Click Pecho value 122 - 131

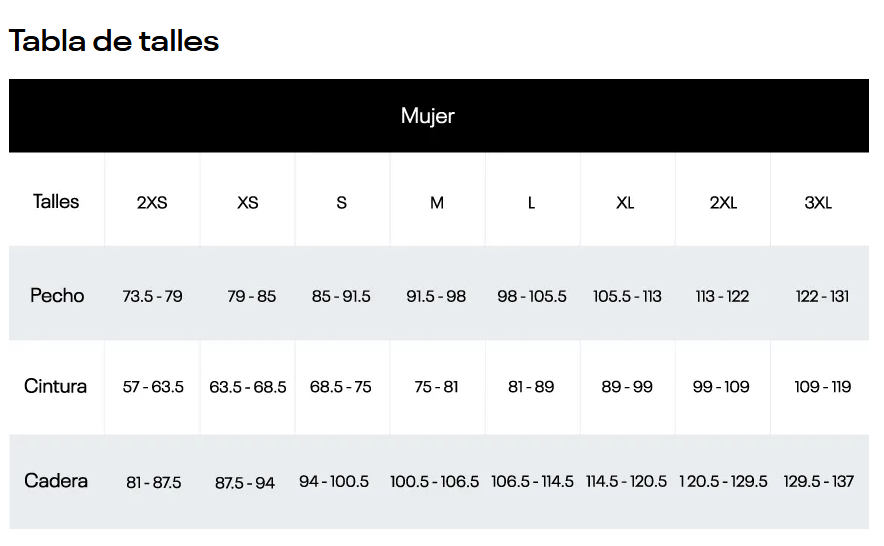(823, 297)
